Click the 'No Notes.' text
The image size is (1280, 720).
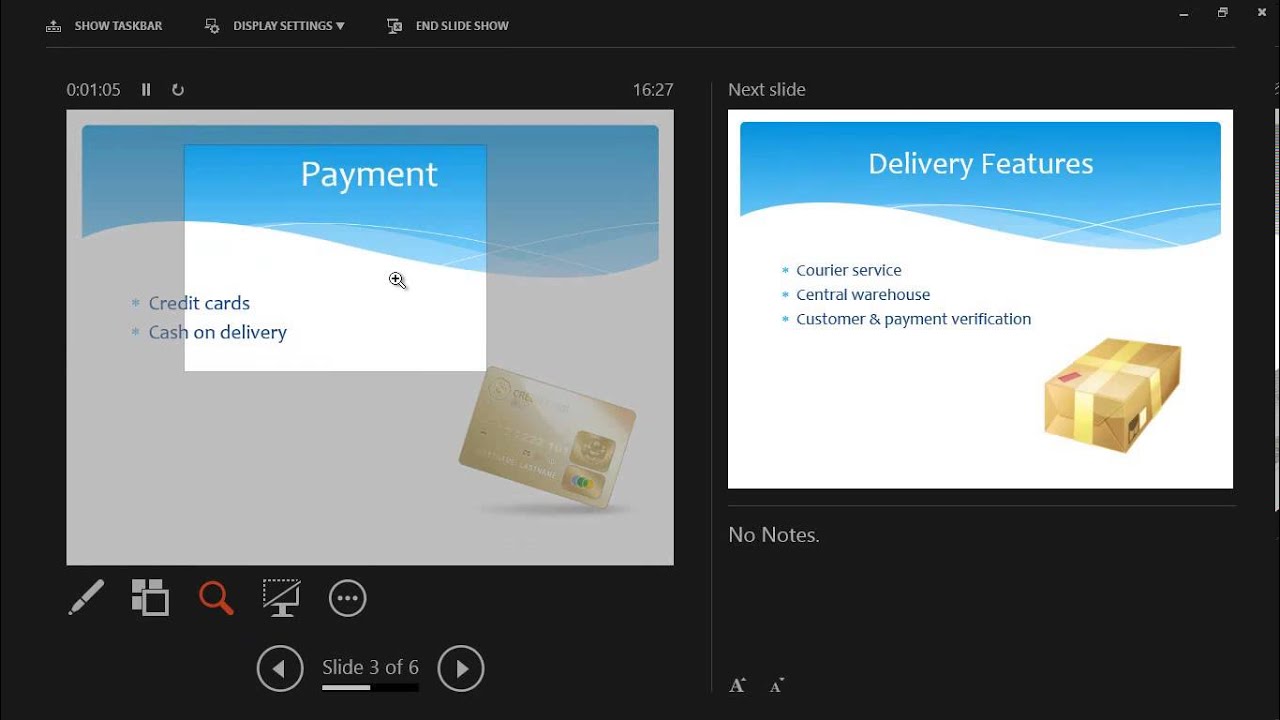(774, 535)
